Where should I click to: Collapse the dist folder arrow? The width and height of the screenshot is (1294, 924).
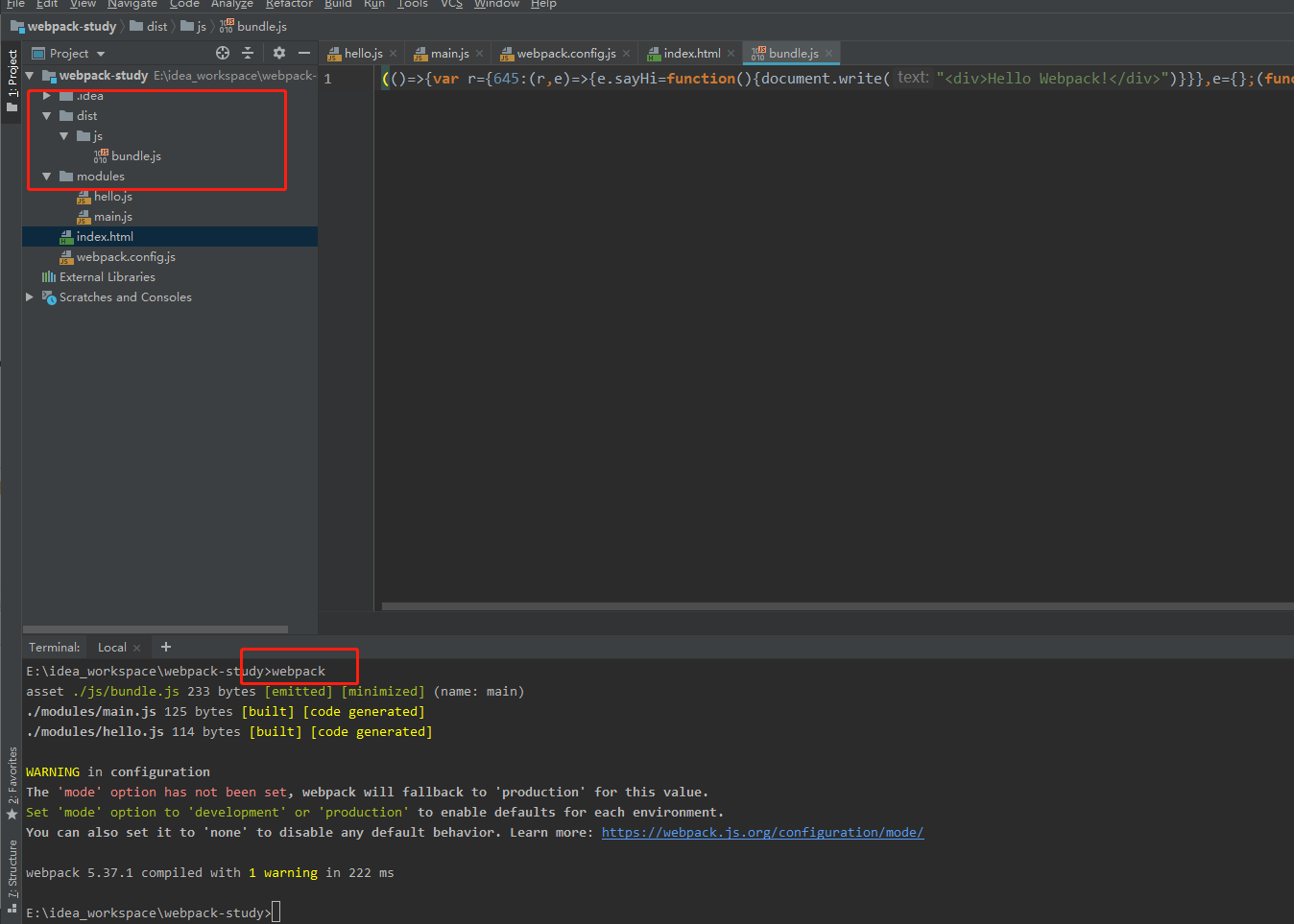[x=46, y=116]
